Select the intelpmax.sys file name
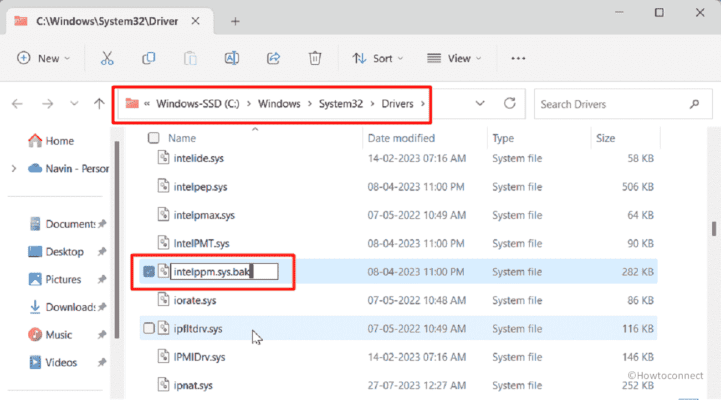Screen dimensions: 721x400 204,215
